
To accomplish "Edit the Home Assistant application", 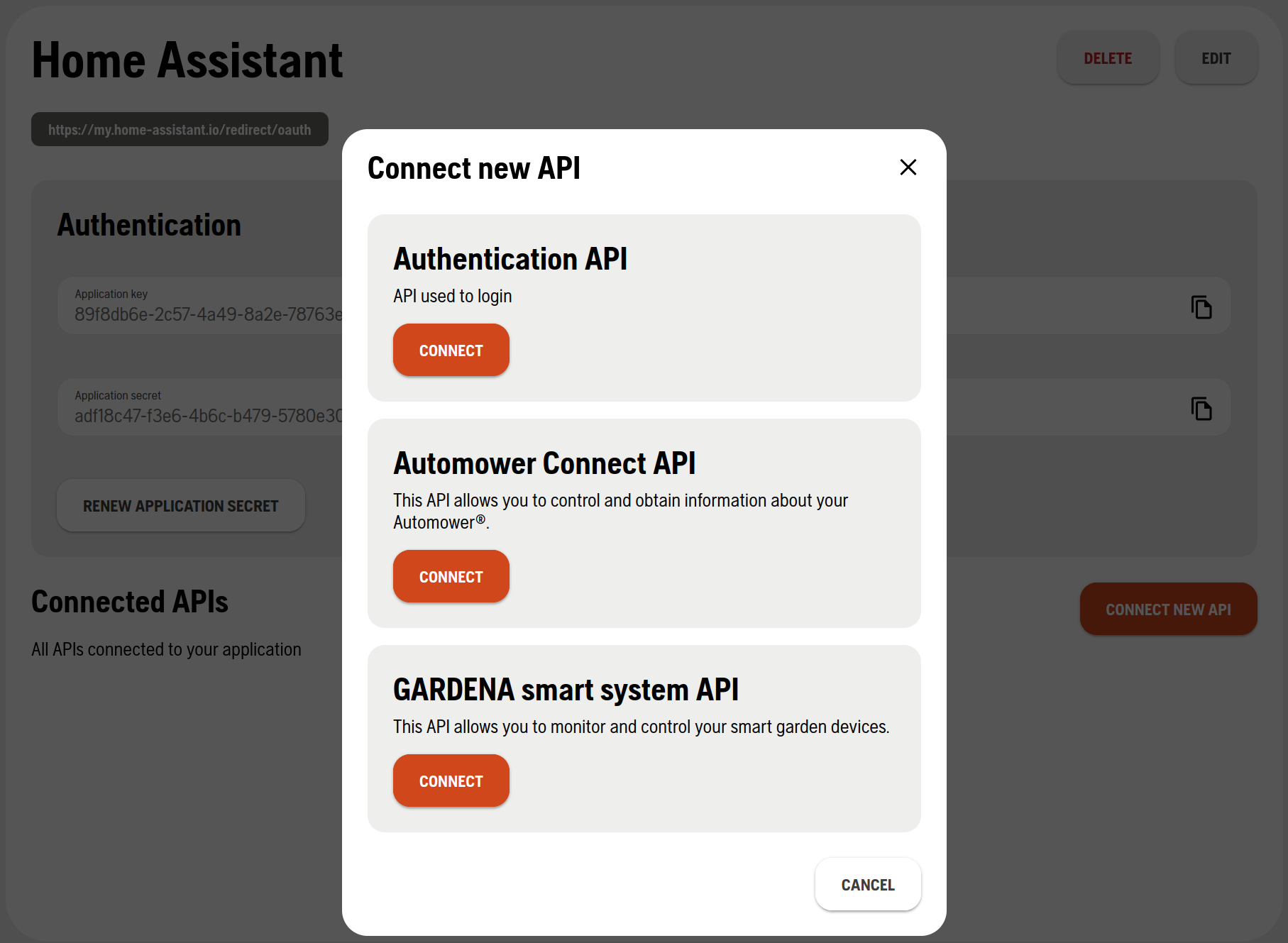I will [1216, 57].
